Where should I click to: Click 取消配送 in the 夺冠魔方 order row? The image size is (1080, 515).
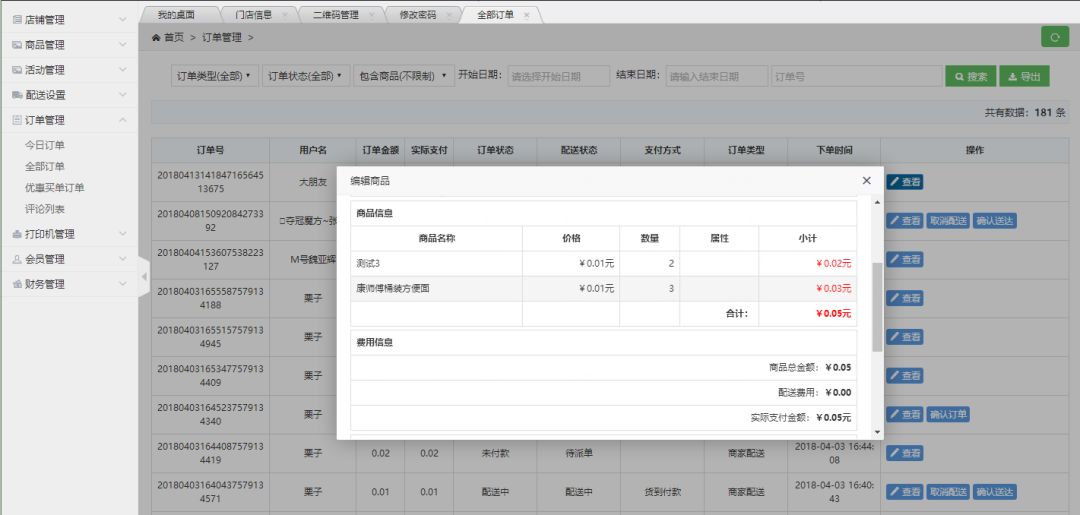point(948,221)
